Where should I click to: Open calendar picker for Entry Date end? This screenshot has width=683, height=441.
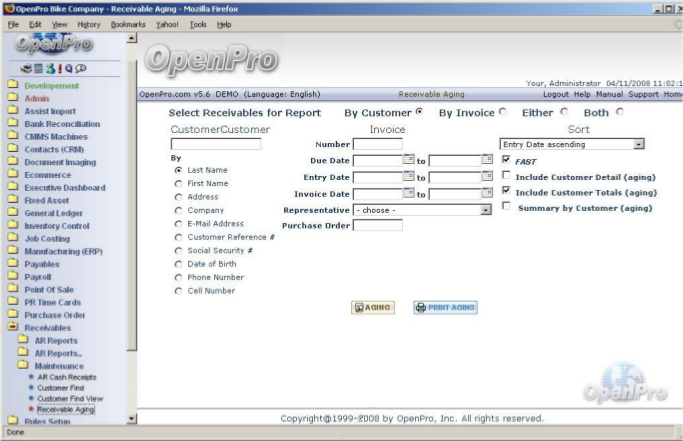click(483, 177)
